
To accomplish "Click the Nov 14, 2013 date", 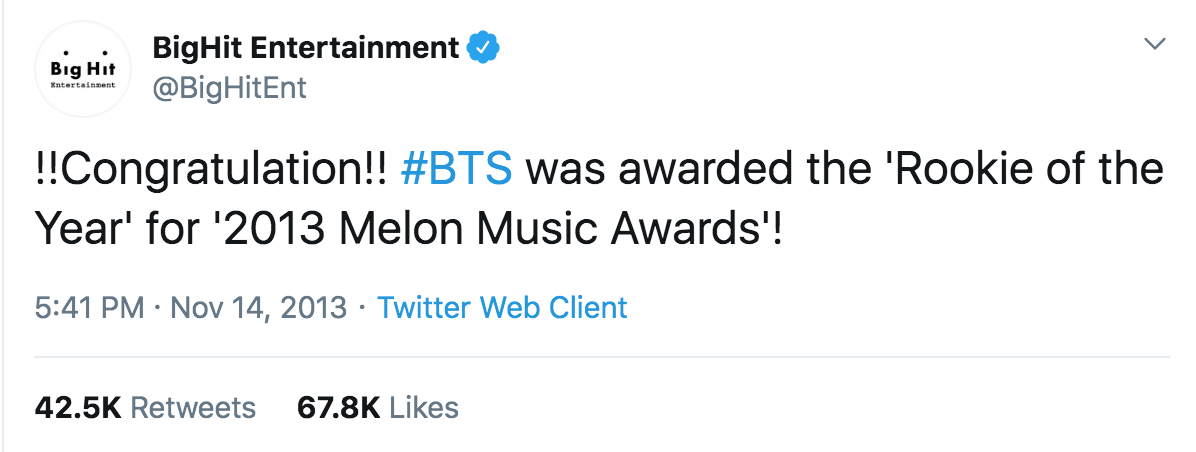I will coord(259,309).
